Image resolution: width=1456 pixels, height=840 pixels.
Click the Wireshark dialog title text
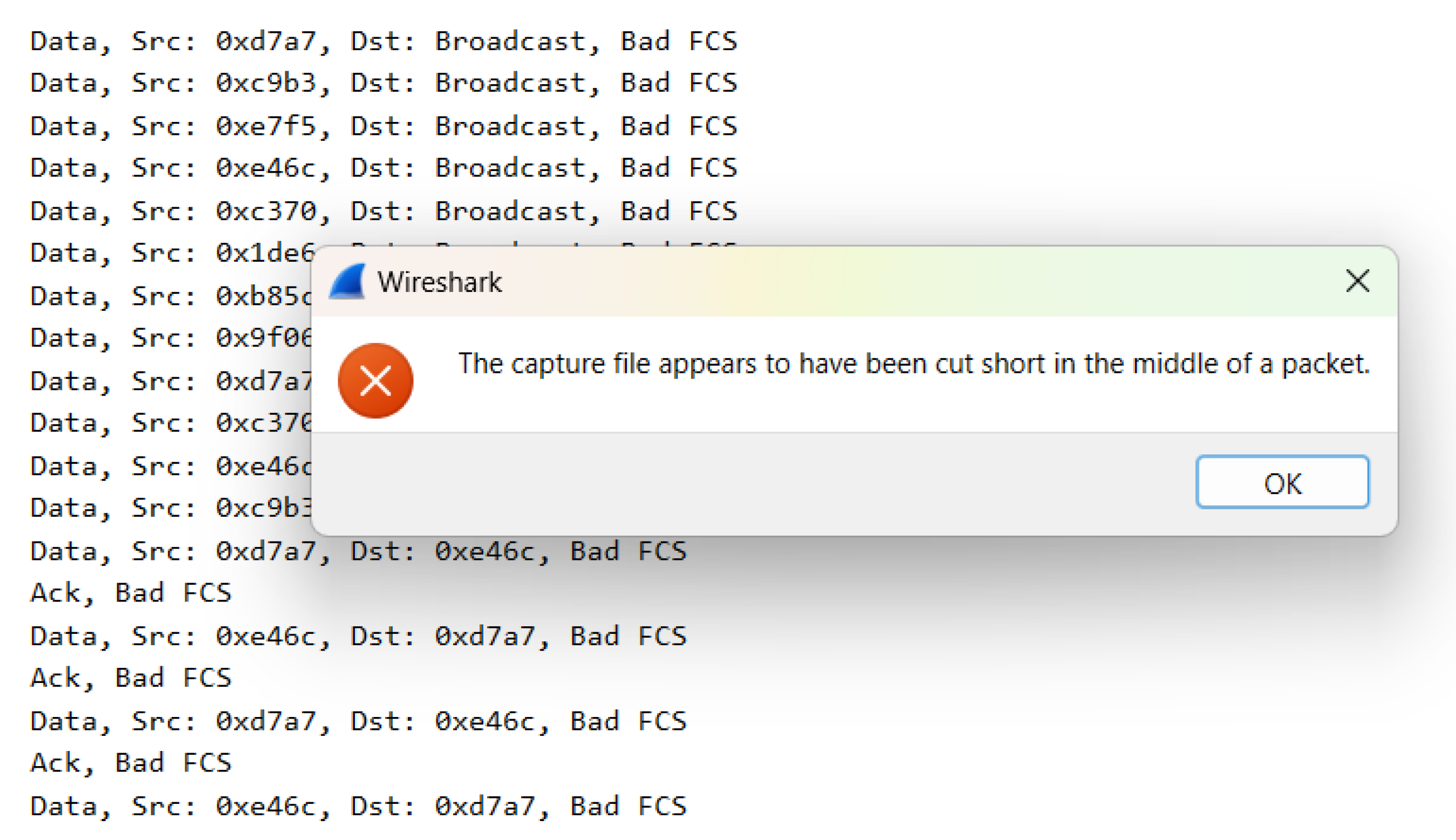pyautogui.click(x=439, y=283)
